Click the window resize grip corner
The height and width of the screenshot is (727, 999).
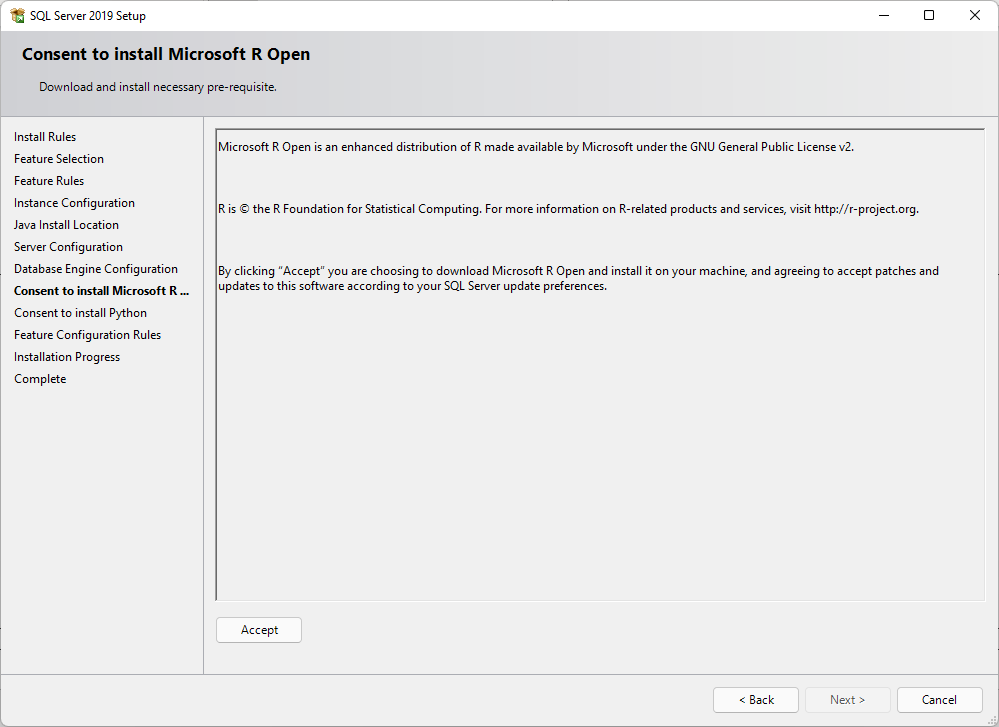991,720
